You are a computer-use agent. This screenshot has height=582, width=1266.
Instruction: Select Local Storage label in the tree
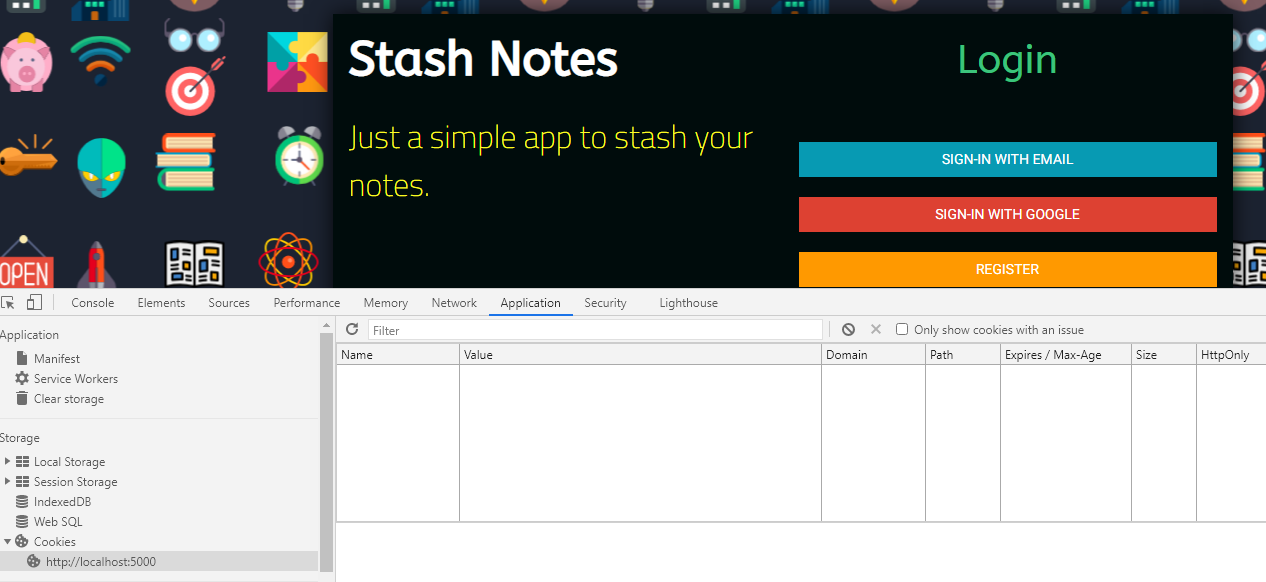click(x=69, y=462)
